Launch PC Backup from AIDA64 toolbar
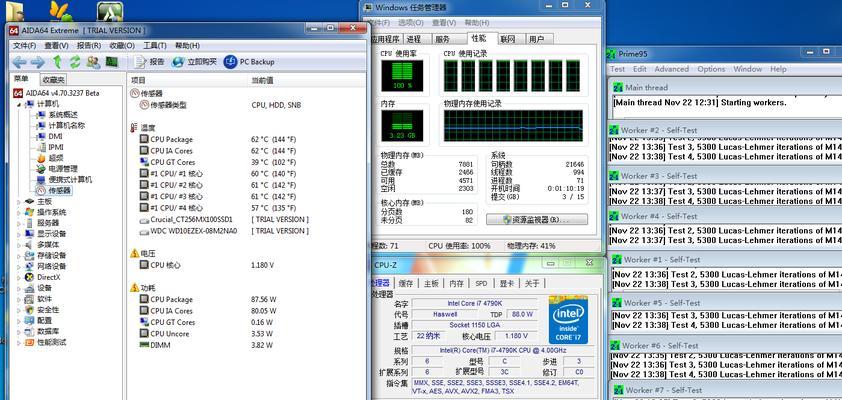842x400 pixels. [249, 62]
